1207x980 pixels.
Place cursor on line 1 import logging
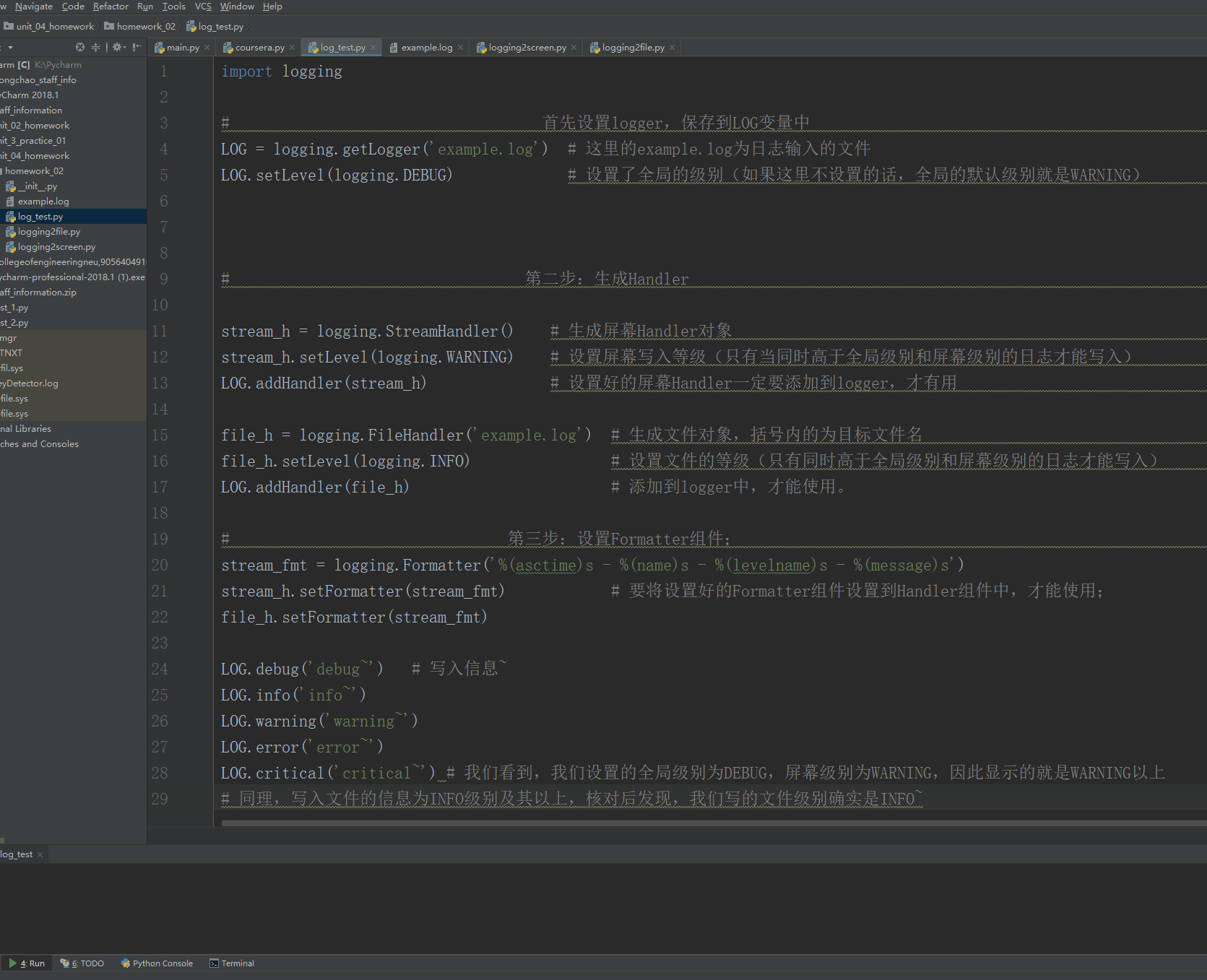click(x=282, y=71)
